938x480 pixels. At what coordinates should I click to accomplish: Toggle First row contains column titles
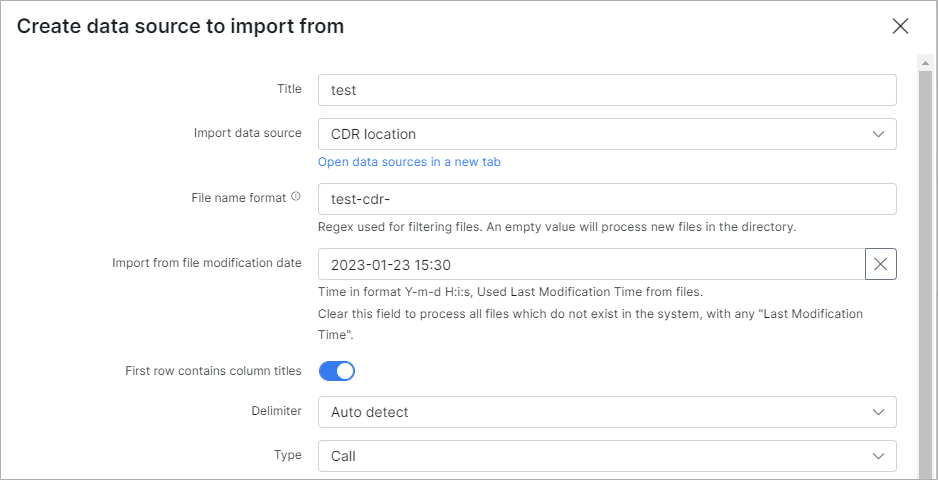[x=337, y=371]
